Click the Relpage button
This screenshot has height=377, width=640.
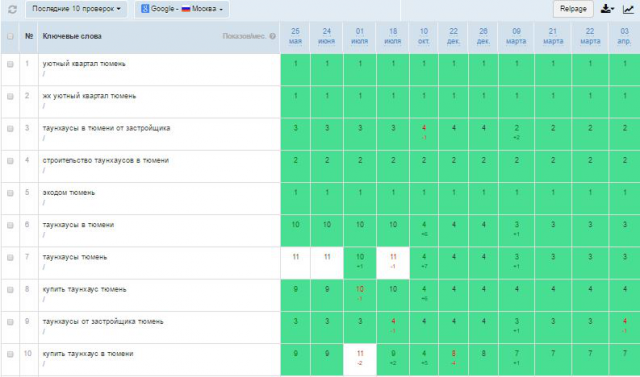click(x=573, y=9)
